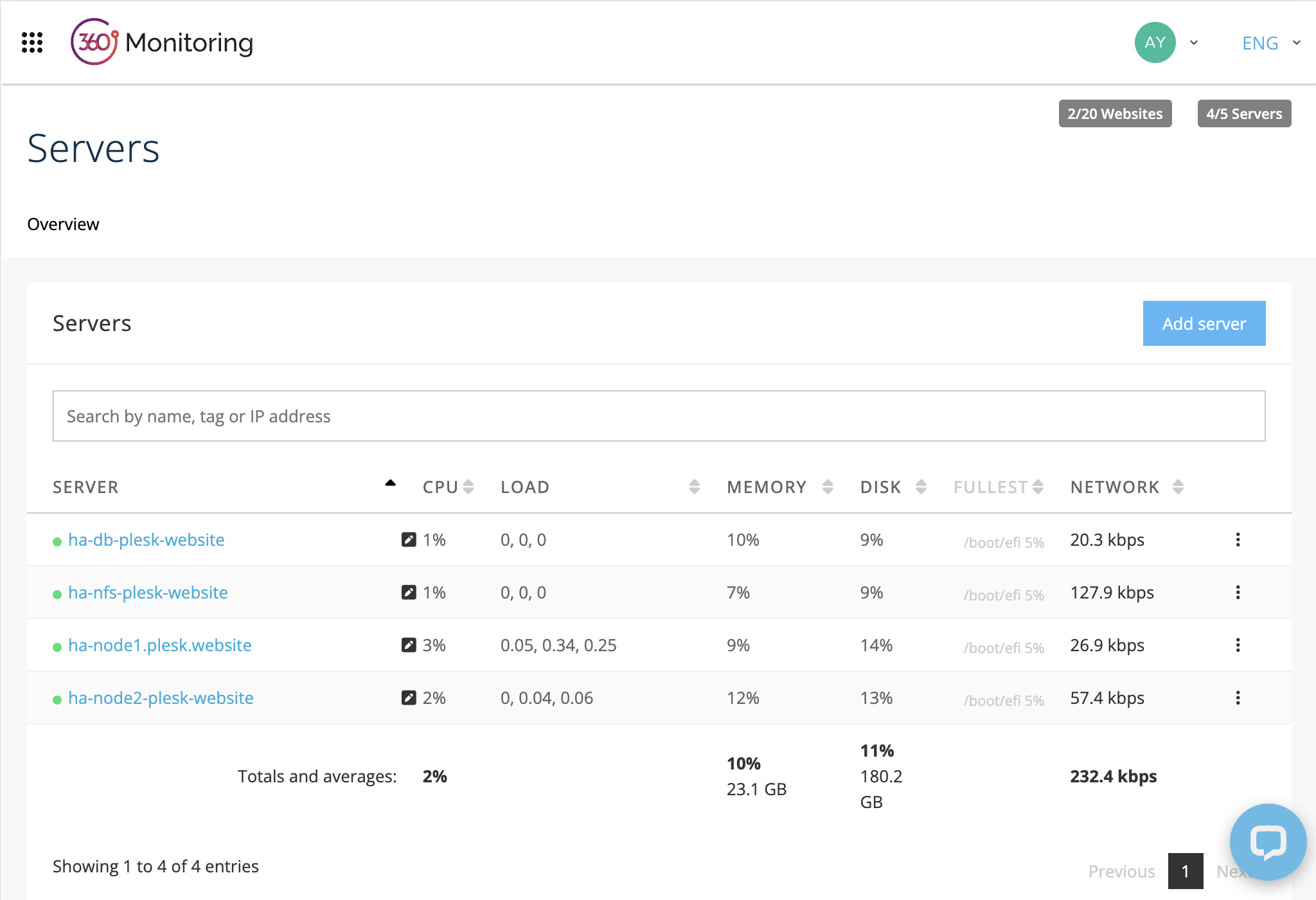Click green status dot of ha-db-plesk-website

(58, 540)
